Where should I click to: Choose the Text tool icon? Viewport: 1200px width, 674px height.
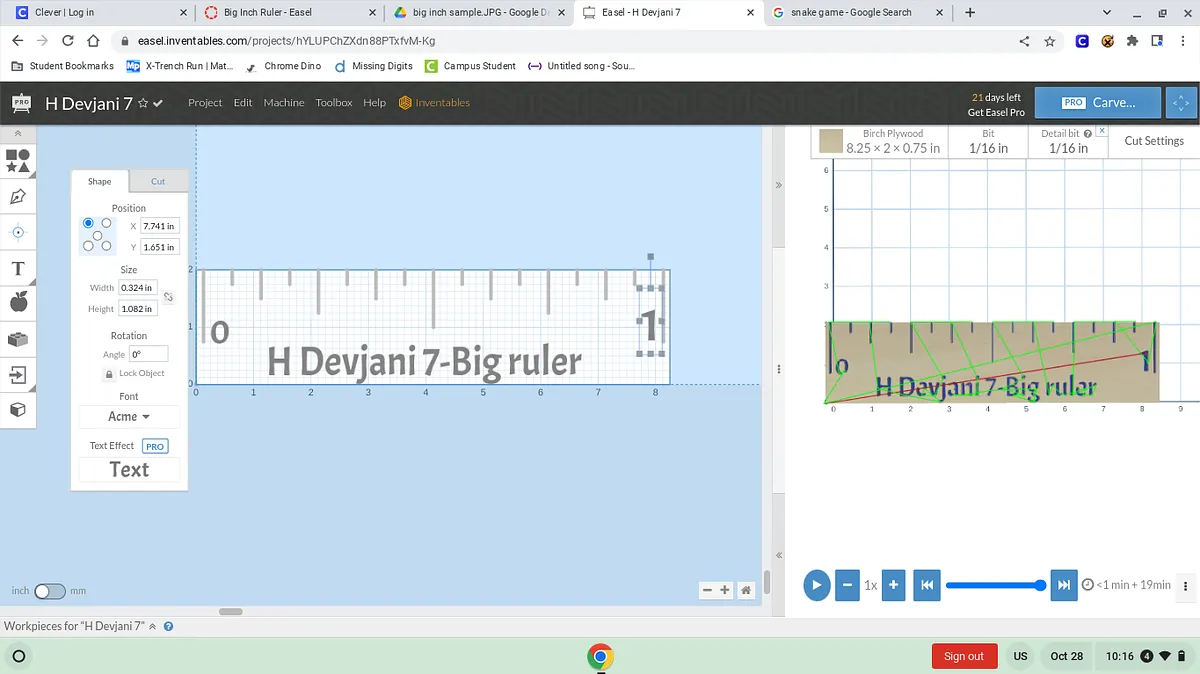(17, 268)
